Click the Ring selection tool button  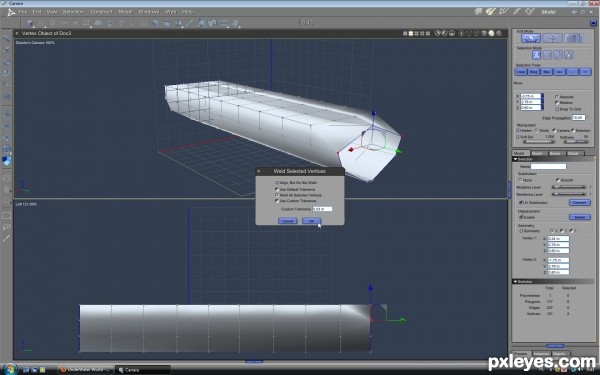pos(533,72)
